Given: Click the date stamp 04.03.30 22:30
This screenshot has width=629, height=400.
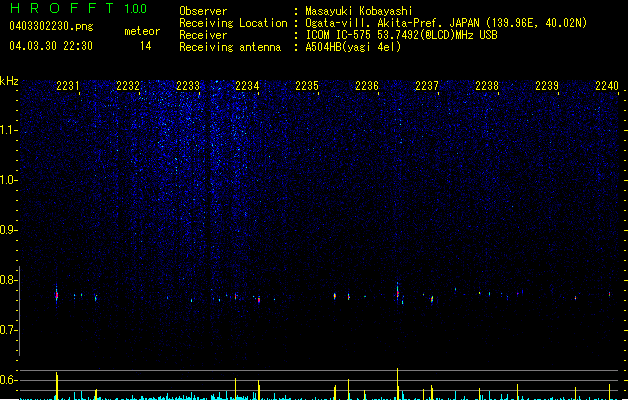Looking at the screenshot, I should [x=51, y=46].
